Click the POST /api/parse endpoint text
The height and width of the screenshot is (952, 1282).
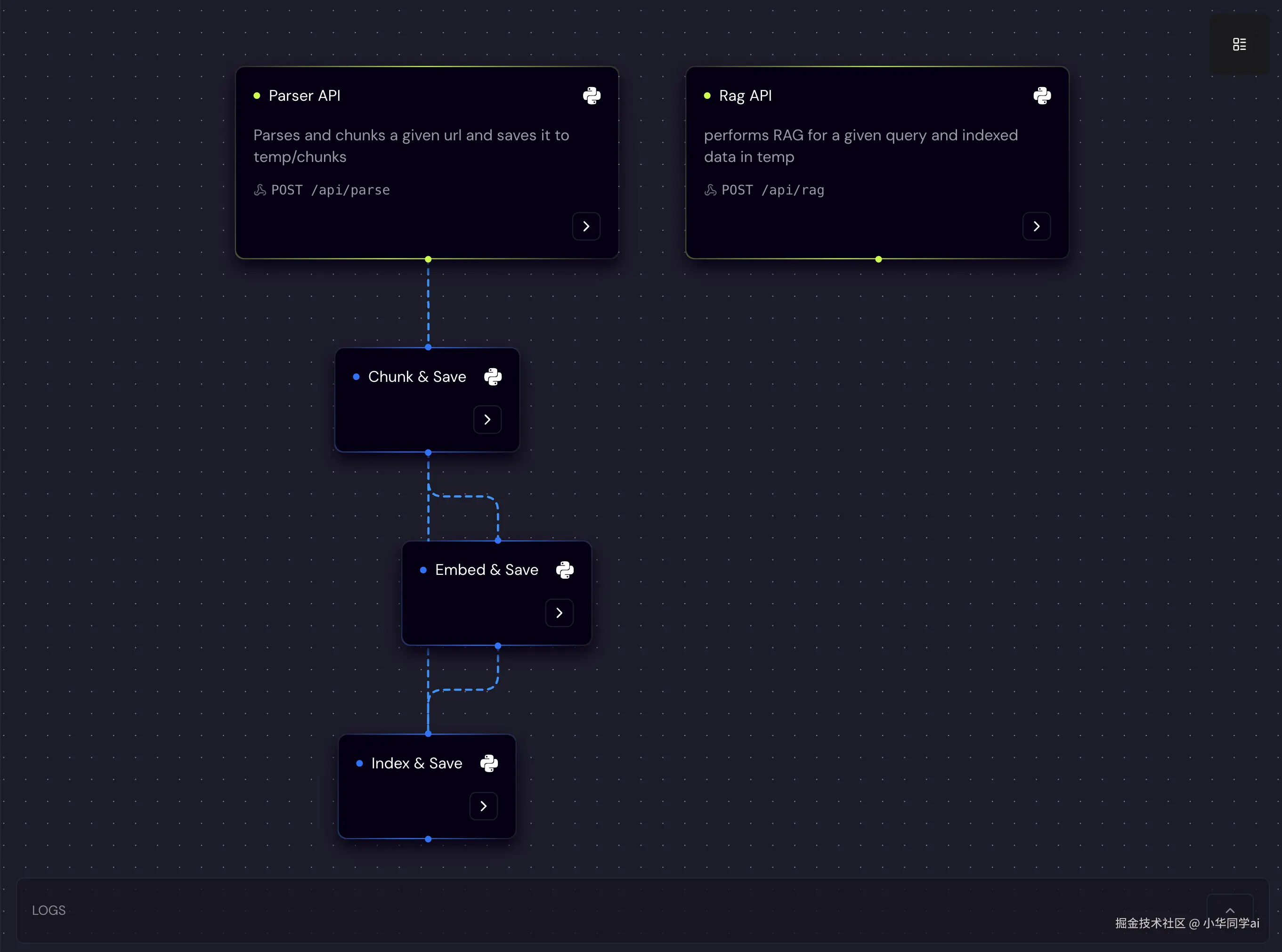tap(330, 190)
